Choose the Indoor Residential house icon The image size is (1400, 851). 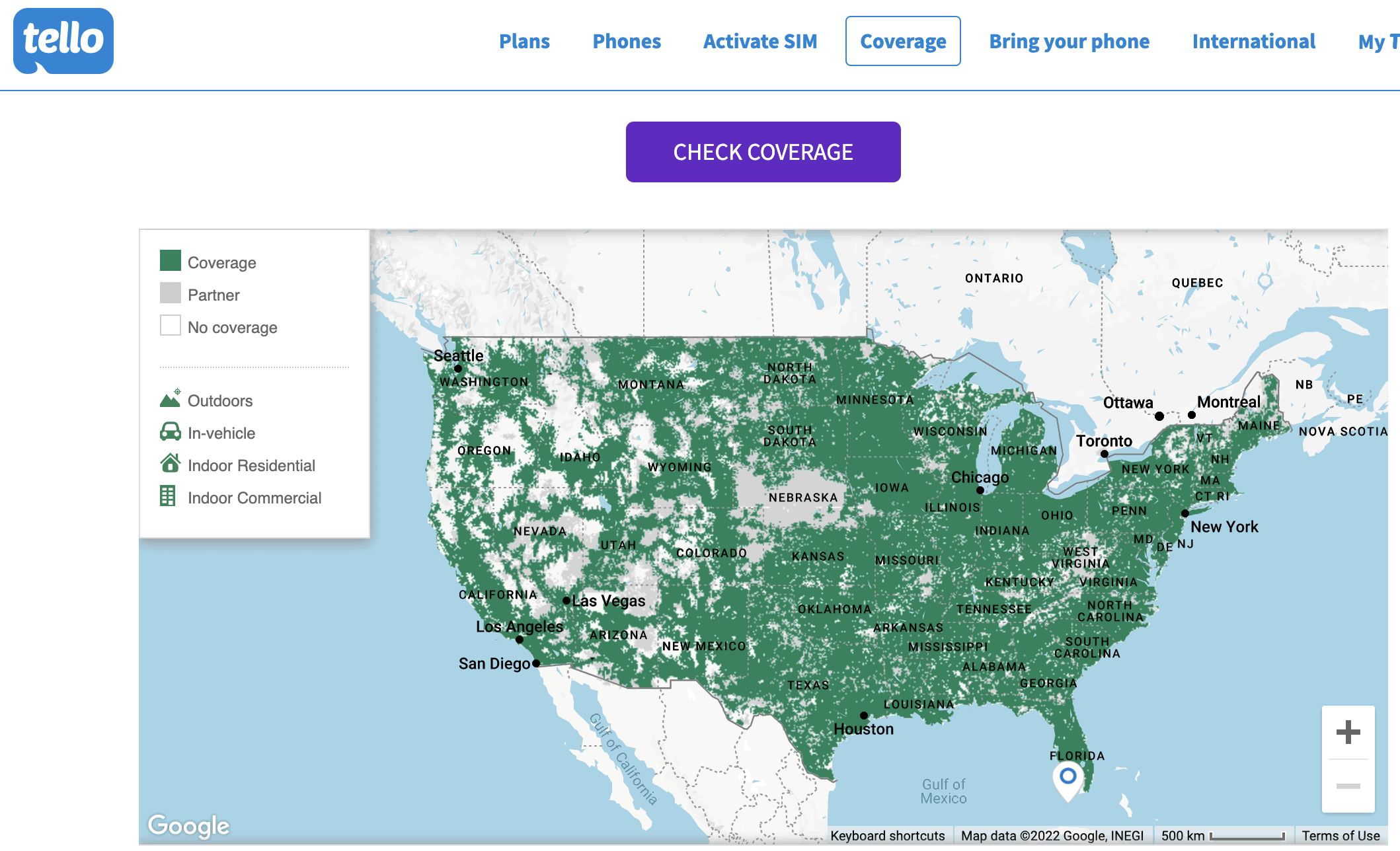click(170, 464)
